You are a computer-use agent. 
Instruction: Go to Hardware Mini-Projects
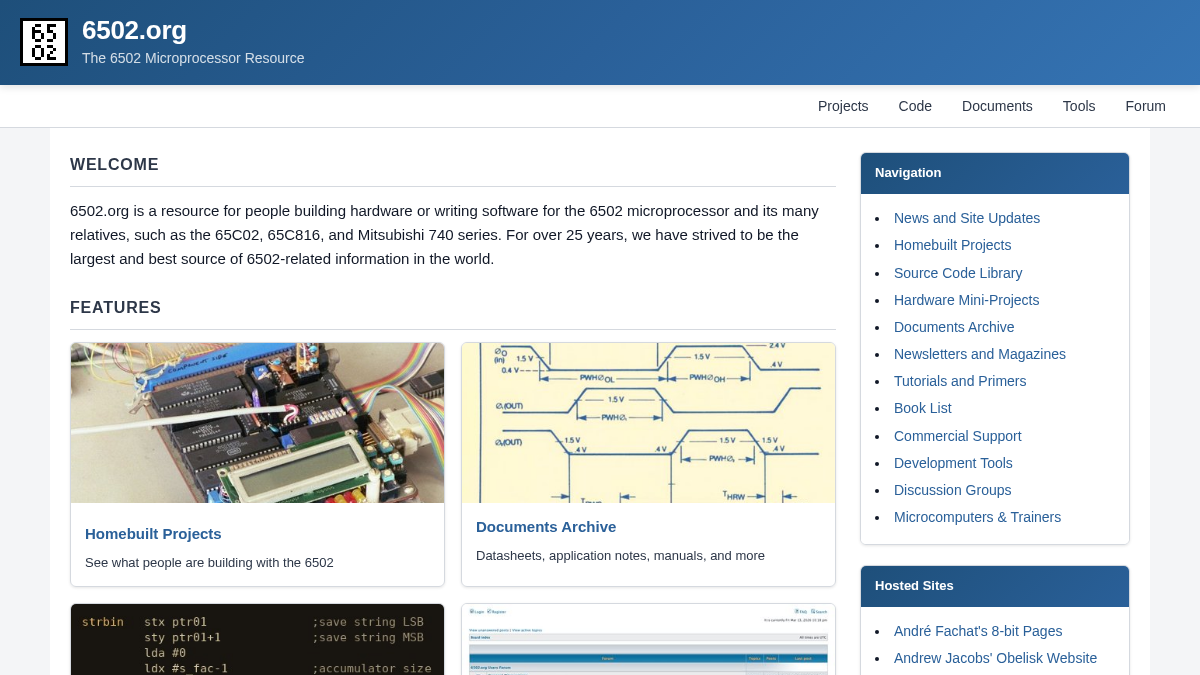pyautogui.click(x=966, y=300)
